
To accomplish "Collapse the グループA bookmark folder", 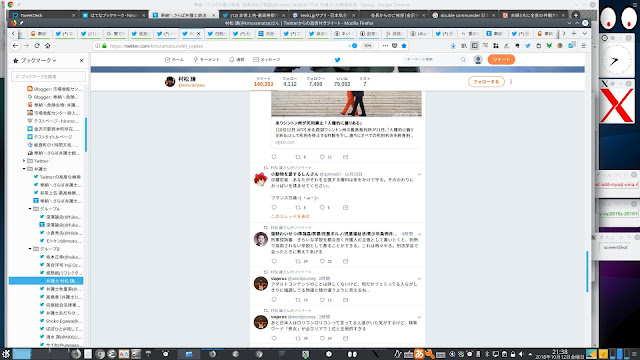I will coord(30,209).
